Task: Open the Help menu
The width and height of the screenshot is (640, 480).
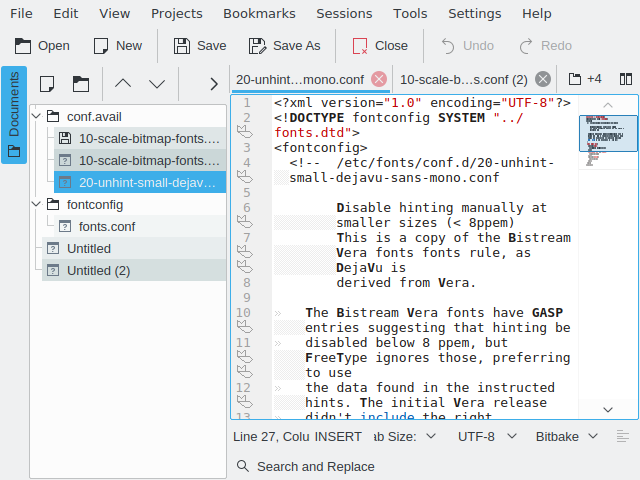Action: pyautogui.click(x=537, y=13)
